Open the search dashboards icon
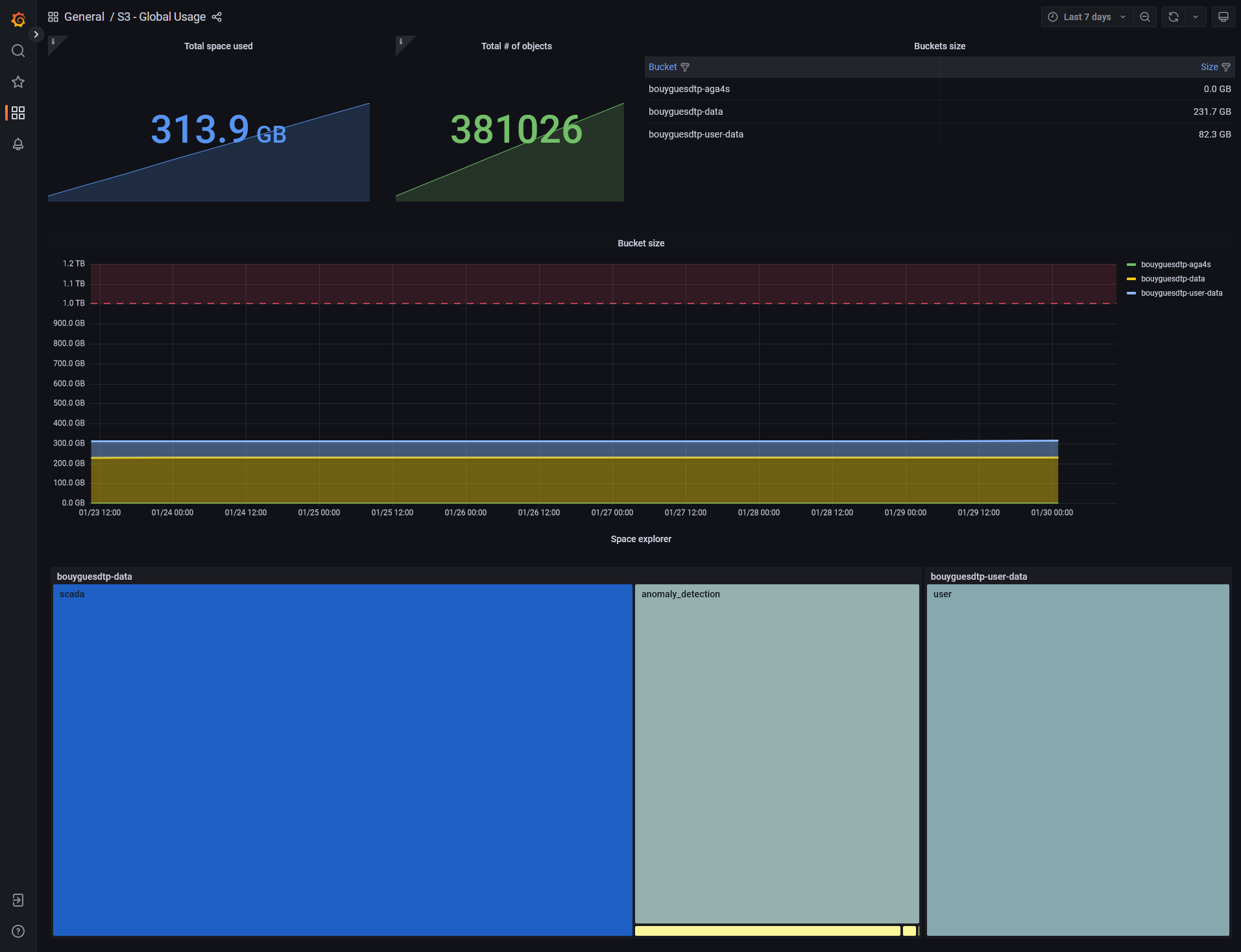The width and height of the screenshot is (1241, 952). pyautogui.click(x=18, y=51)
